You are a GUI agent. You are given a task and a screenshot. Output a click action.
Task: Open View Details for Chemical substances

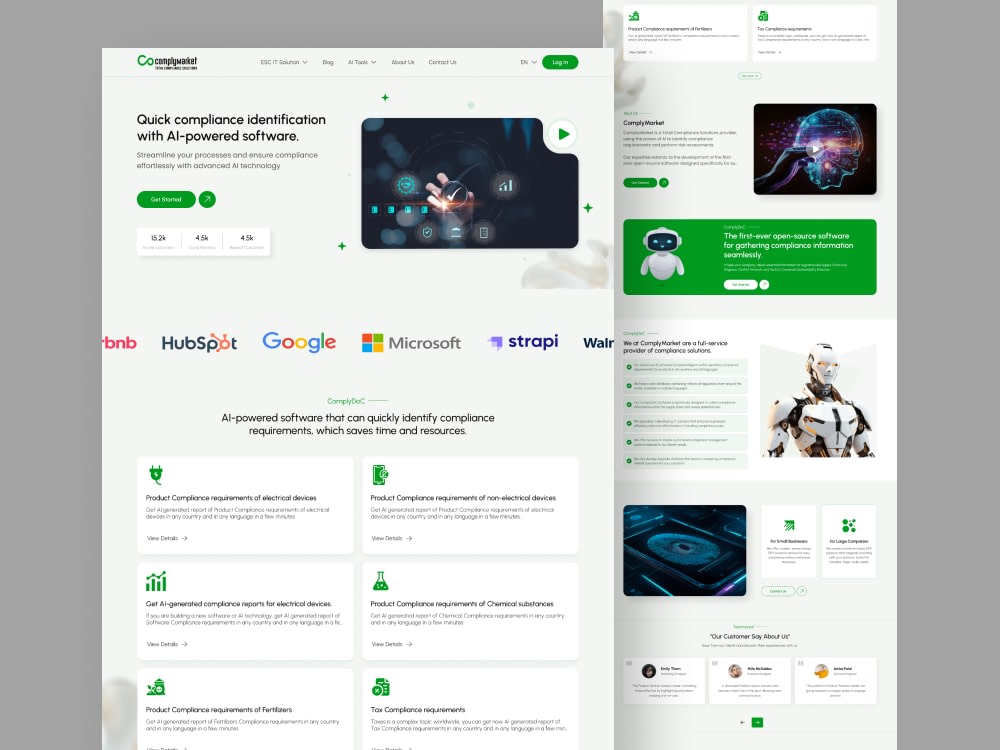(392, 644)
